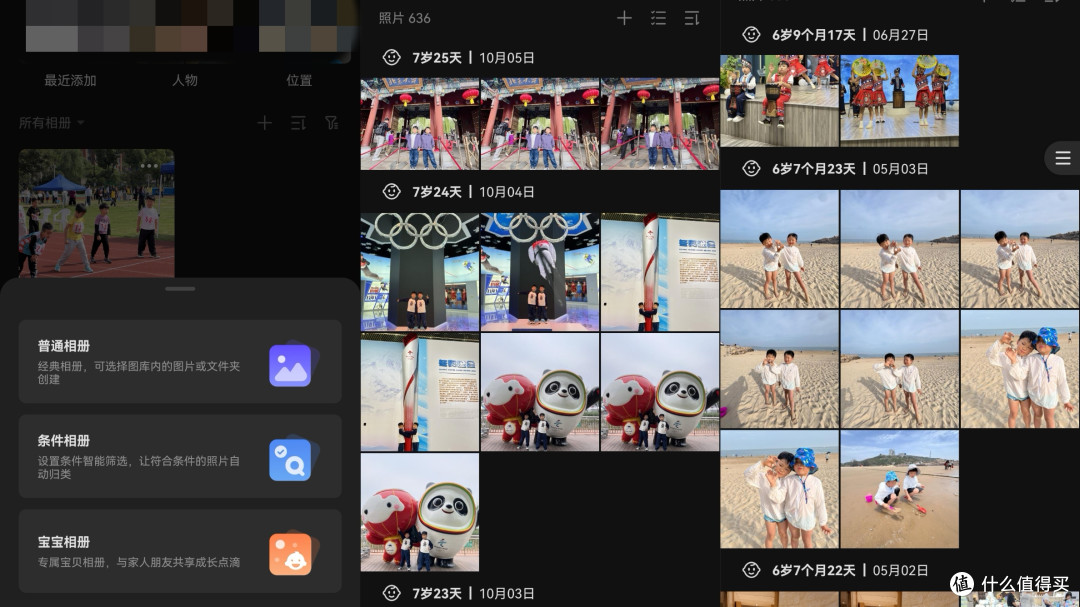Click the bottom sheet drag handle
This screenshot has width=1080, height=607.
pos(180,289)
